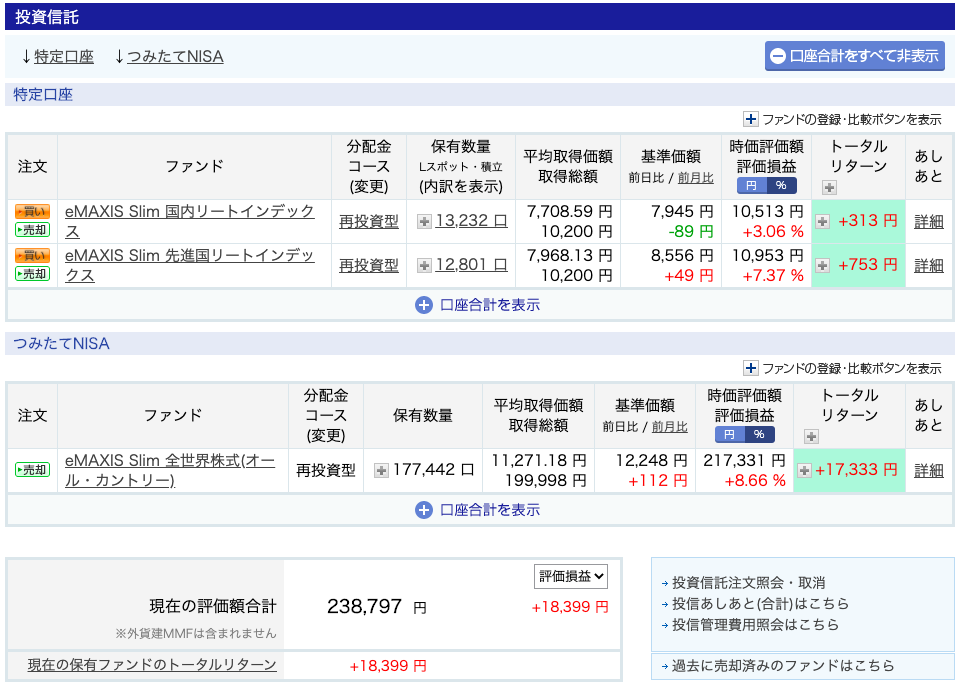The width and height of the screenshot is (960, 687).
Task: Open eMAXIS Slim 全世界株式 fund page
Action: (x=170, y=470)
